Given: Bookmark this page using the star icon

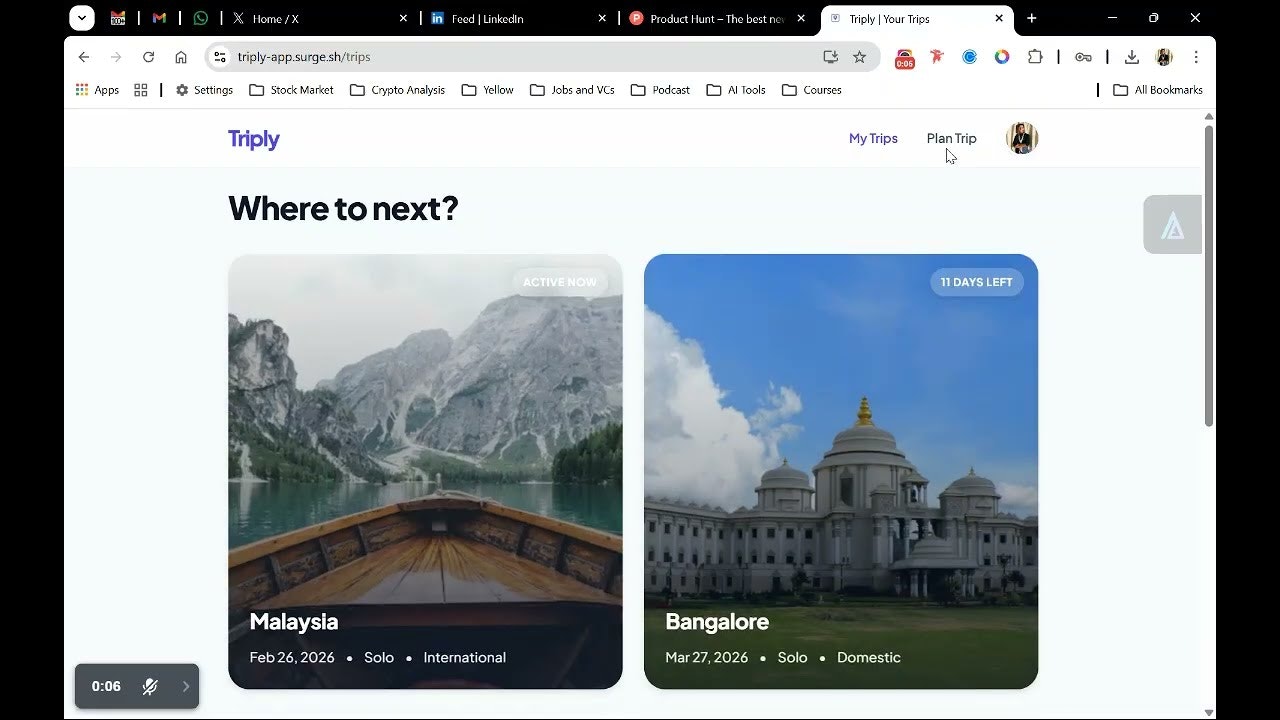Looking at the screenshot, I should [x=859, y=57].
